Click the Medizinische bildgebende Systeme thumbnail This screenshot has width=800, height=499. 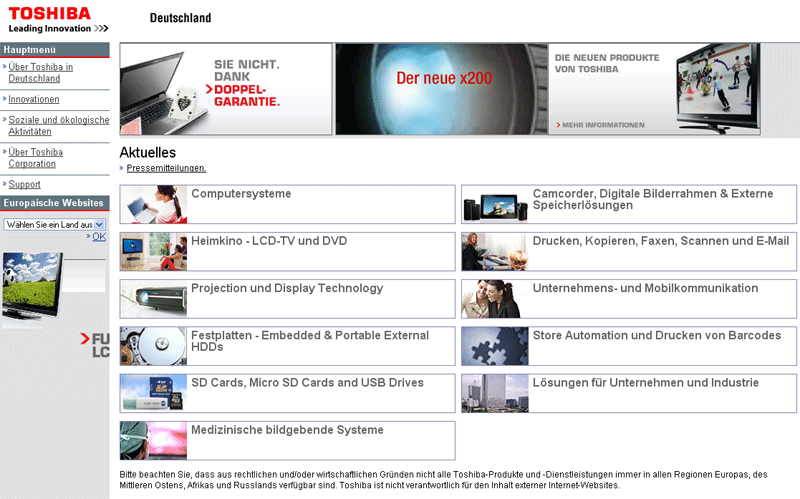153,440
